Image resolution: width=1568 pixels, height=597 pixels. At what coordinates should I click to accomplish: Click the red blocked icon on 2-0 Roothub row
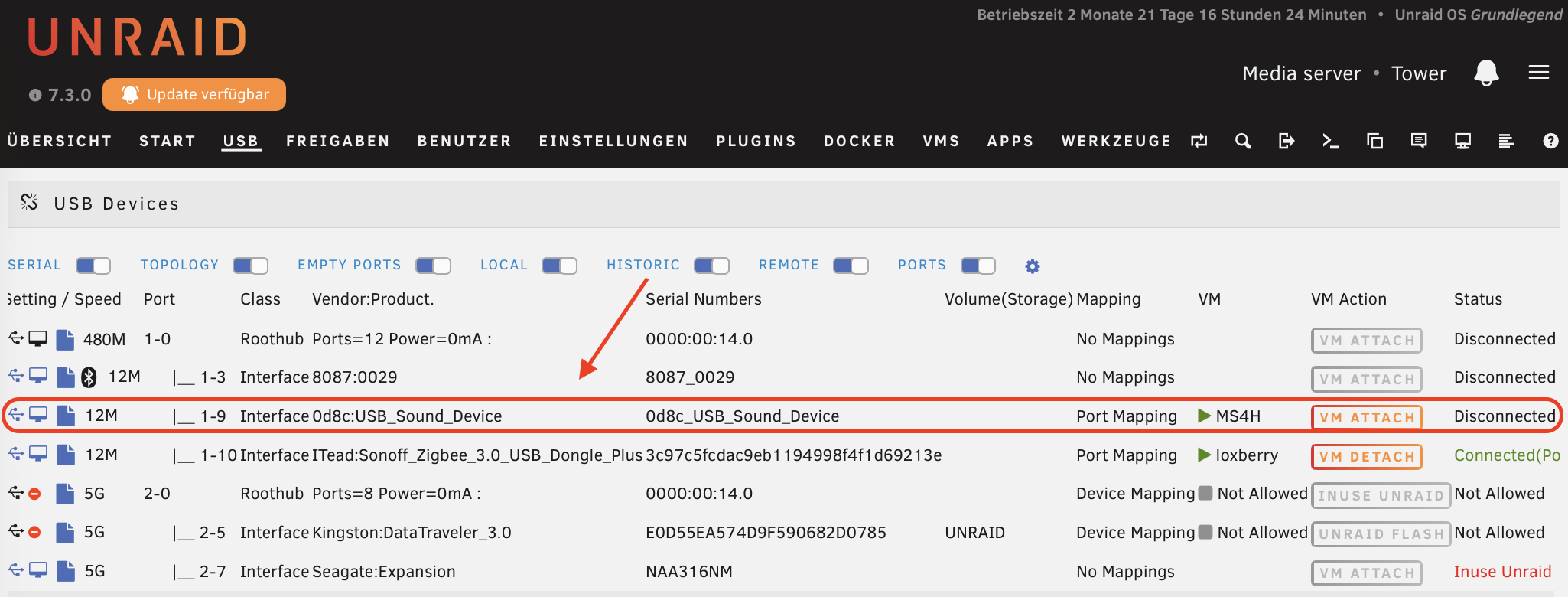[x=34, y=494]
